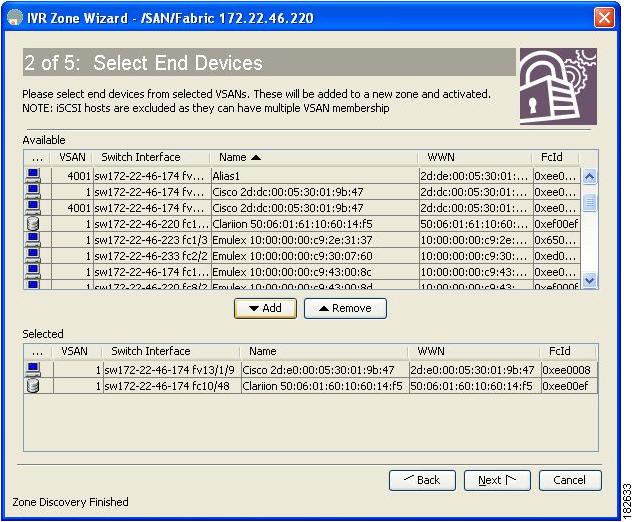Sort Available list by WWN header
Viewport: 635px width, 522px height.
(475, 157)
